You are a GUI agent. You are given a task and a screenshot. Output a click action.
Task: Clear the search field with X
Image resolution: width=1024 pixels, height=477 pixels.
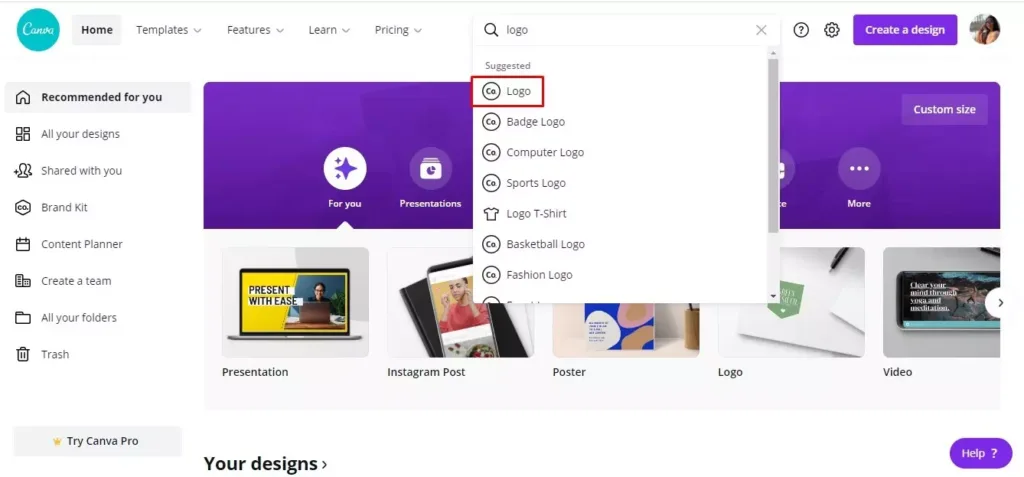pyautogui.click(x=761, y=30)
